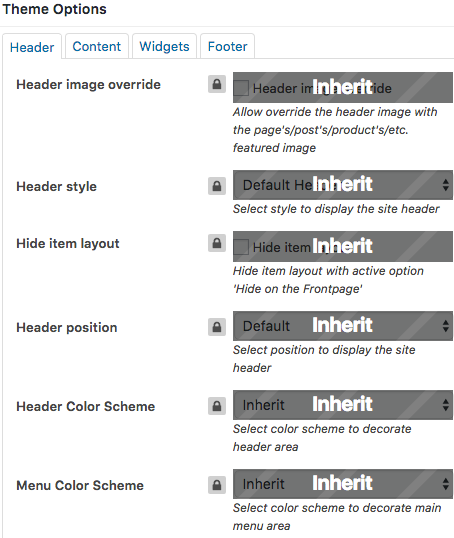The image size is (454, 538).
Task: Open the Header Color Scheme dropdown
Action: click(x=343, y=405)
